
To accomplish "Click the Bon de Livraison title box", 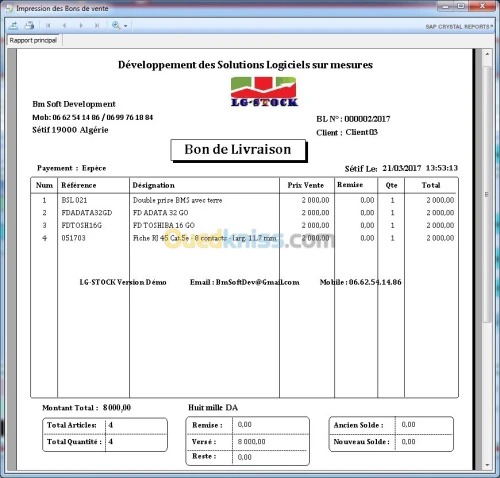I will [238, 150].
